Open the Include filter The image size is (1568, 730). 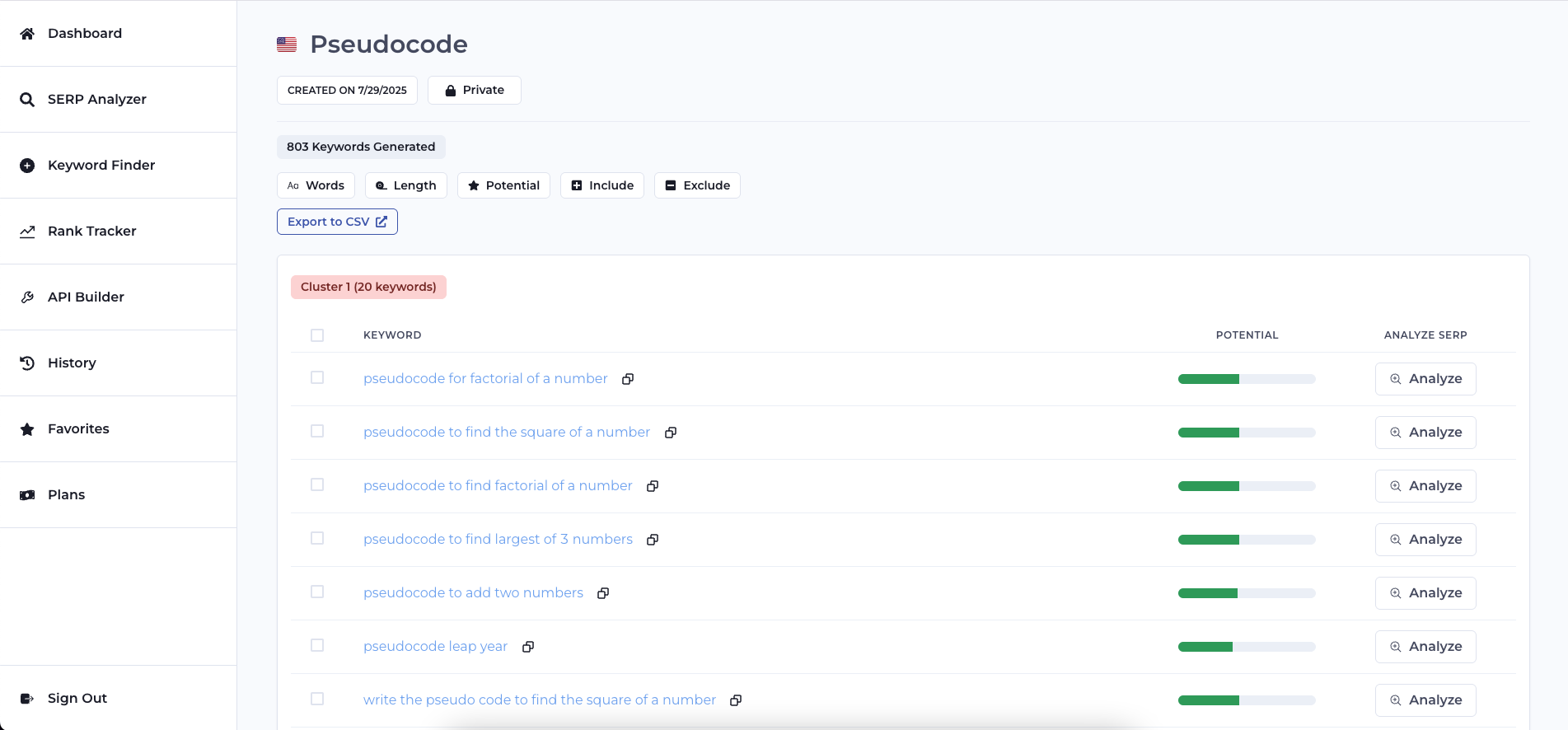click(602, 185)
